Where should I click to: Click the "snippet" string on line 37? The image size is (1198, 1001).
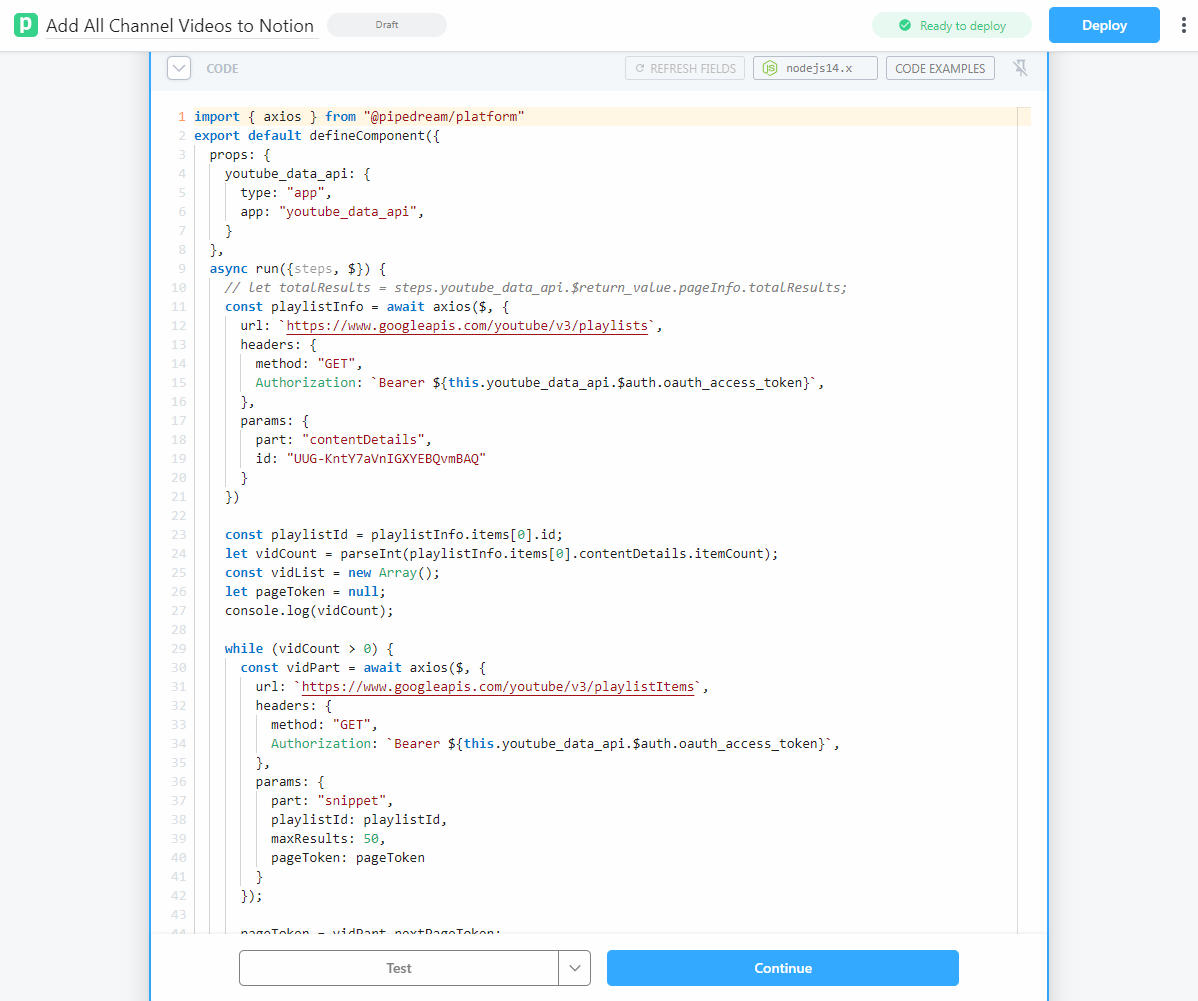pyautogui.click(x=351, y=800)
